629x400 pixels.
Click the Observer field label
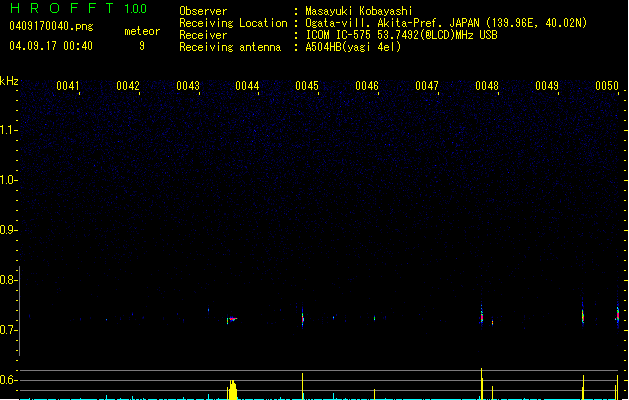[x=203, y=11]
